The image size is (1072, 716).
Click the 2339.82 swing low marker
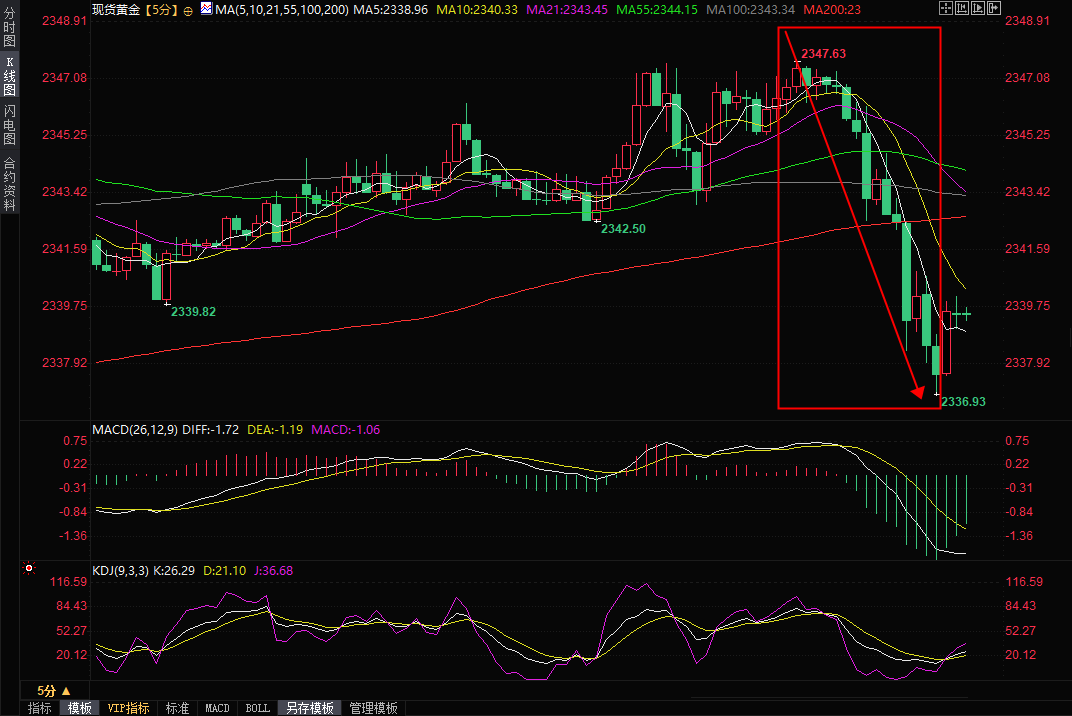pos(193,311)
